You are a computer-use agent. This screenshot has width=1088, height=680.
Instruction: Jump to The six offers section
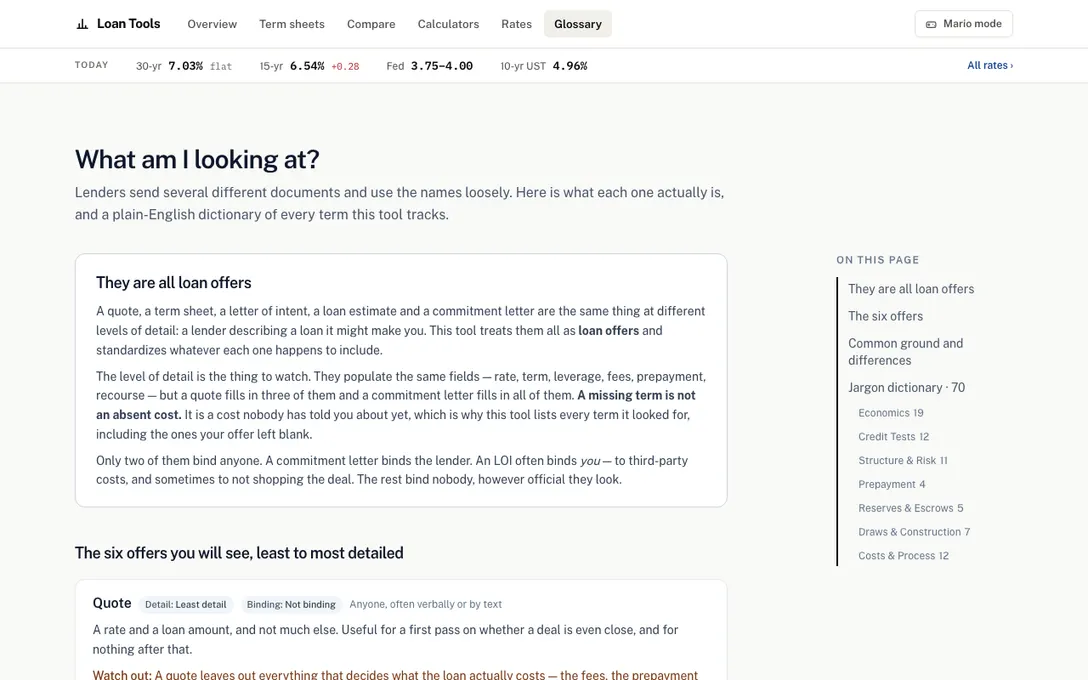point(885,316)
